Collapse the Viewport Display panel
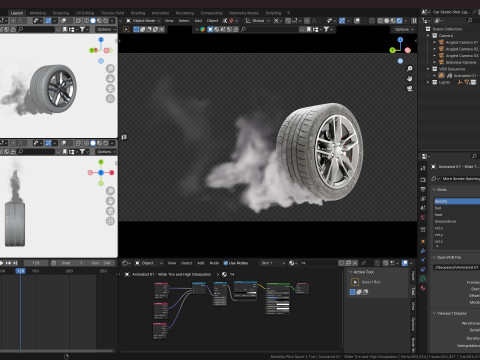Image resolution: width=480 pixels, height=360 pixels. [x=449, y=313]
